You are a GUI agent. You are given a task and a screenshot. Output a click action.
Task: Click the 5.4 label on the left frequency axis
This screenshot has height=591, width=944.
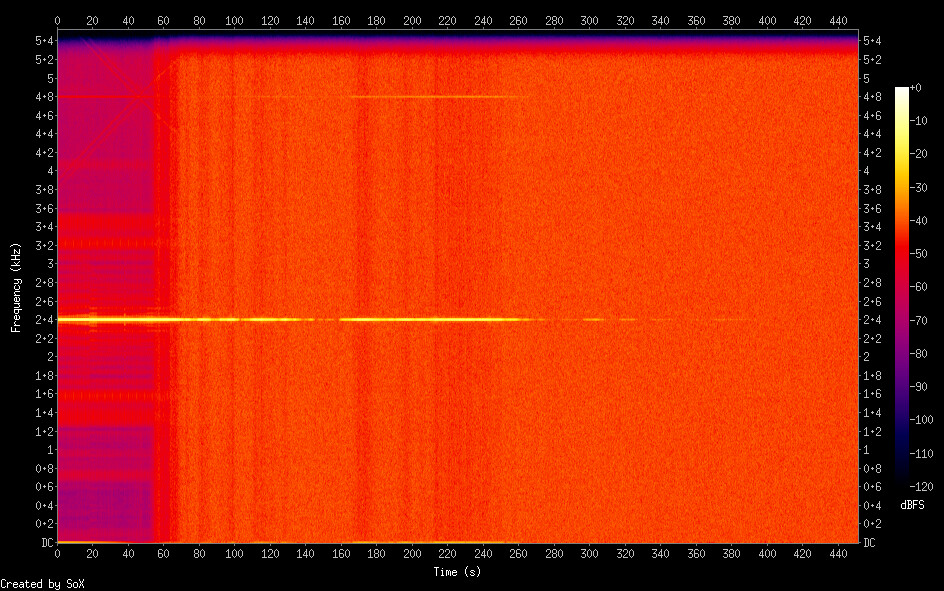(44, 41)
